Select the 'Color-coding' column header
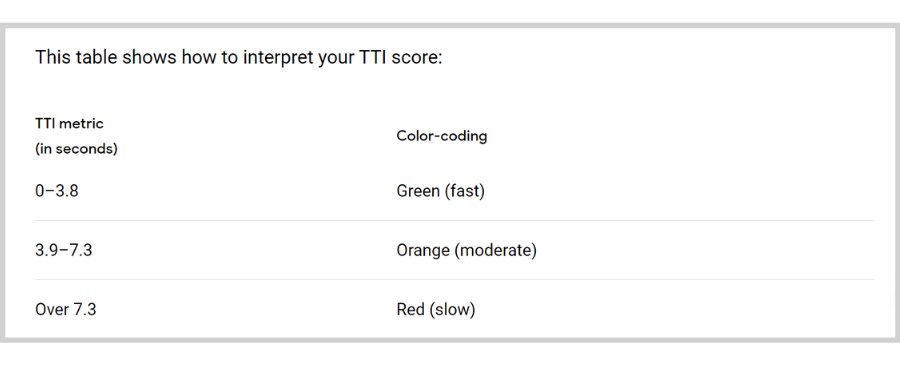The width and height of the screenshot is (900, 382). 441,136
